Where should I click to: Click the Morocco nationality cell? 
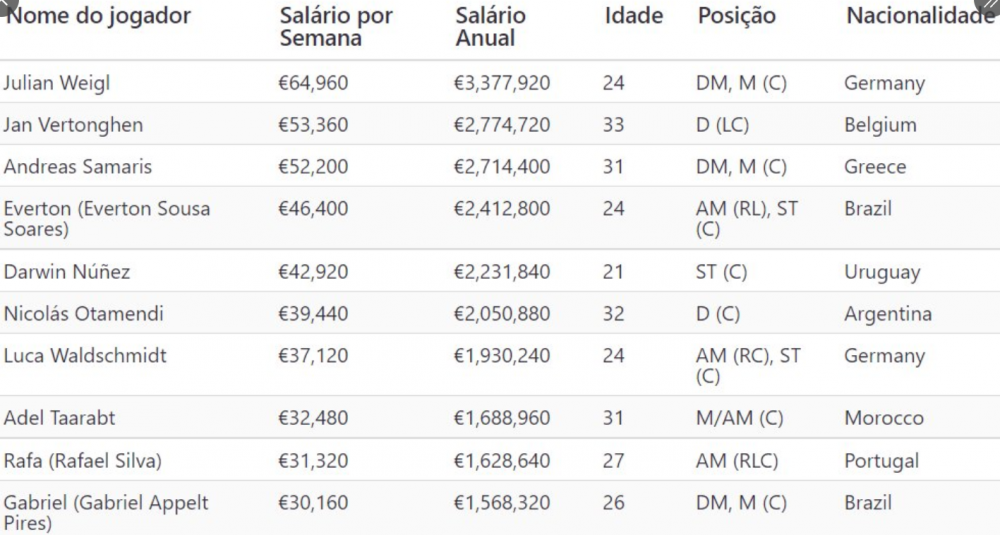[884, 418]
